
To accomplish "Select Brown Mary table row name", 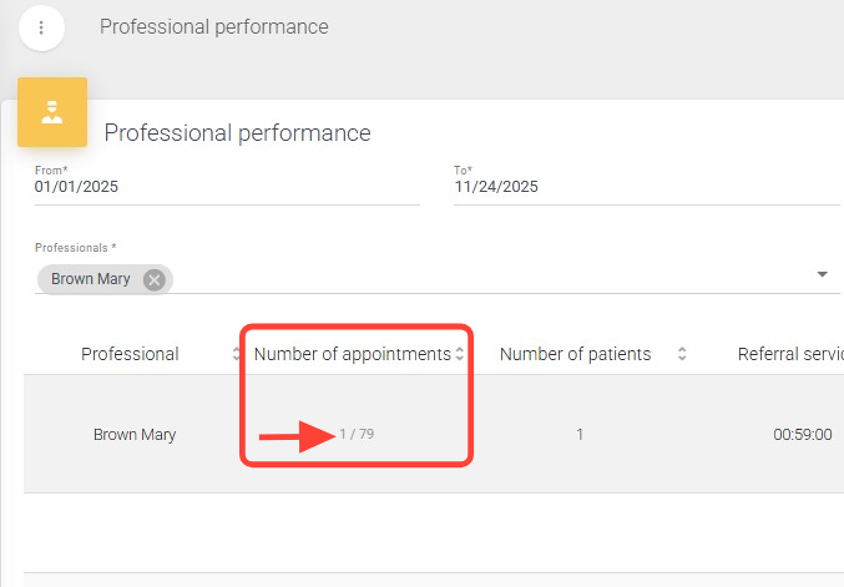I will pos(134,435).
